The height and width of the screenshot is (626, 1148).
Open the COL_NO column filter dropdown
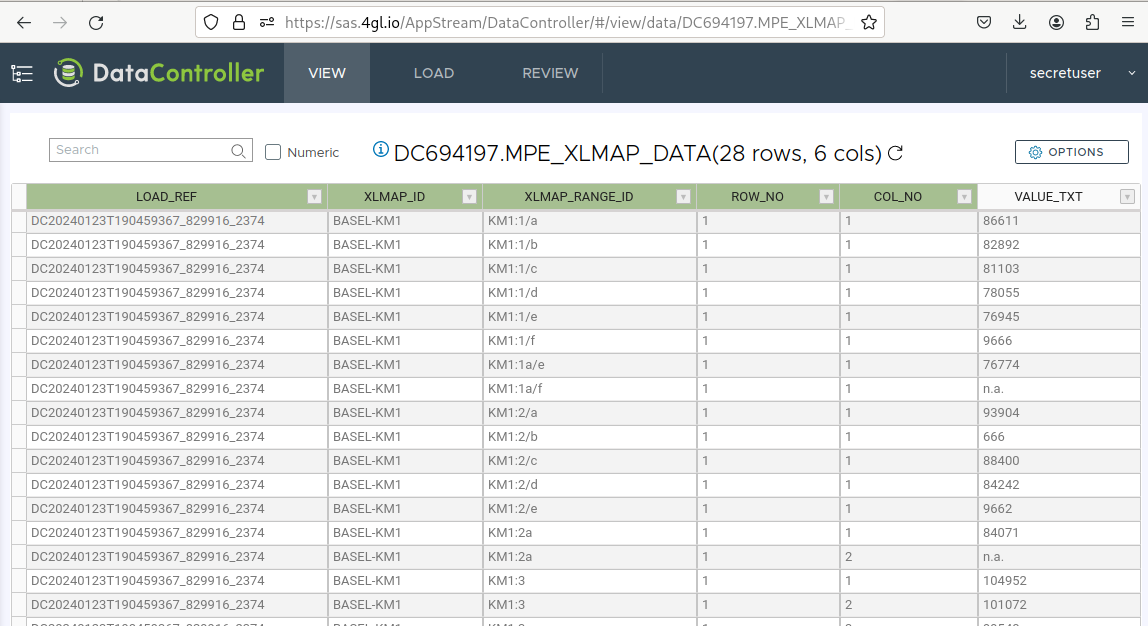(964, 196)
